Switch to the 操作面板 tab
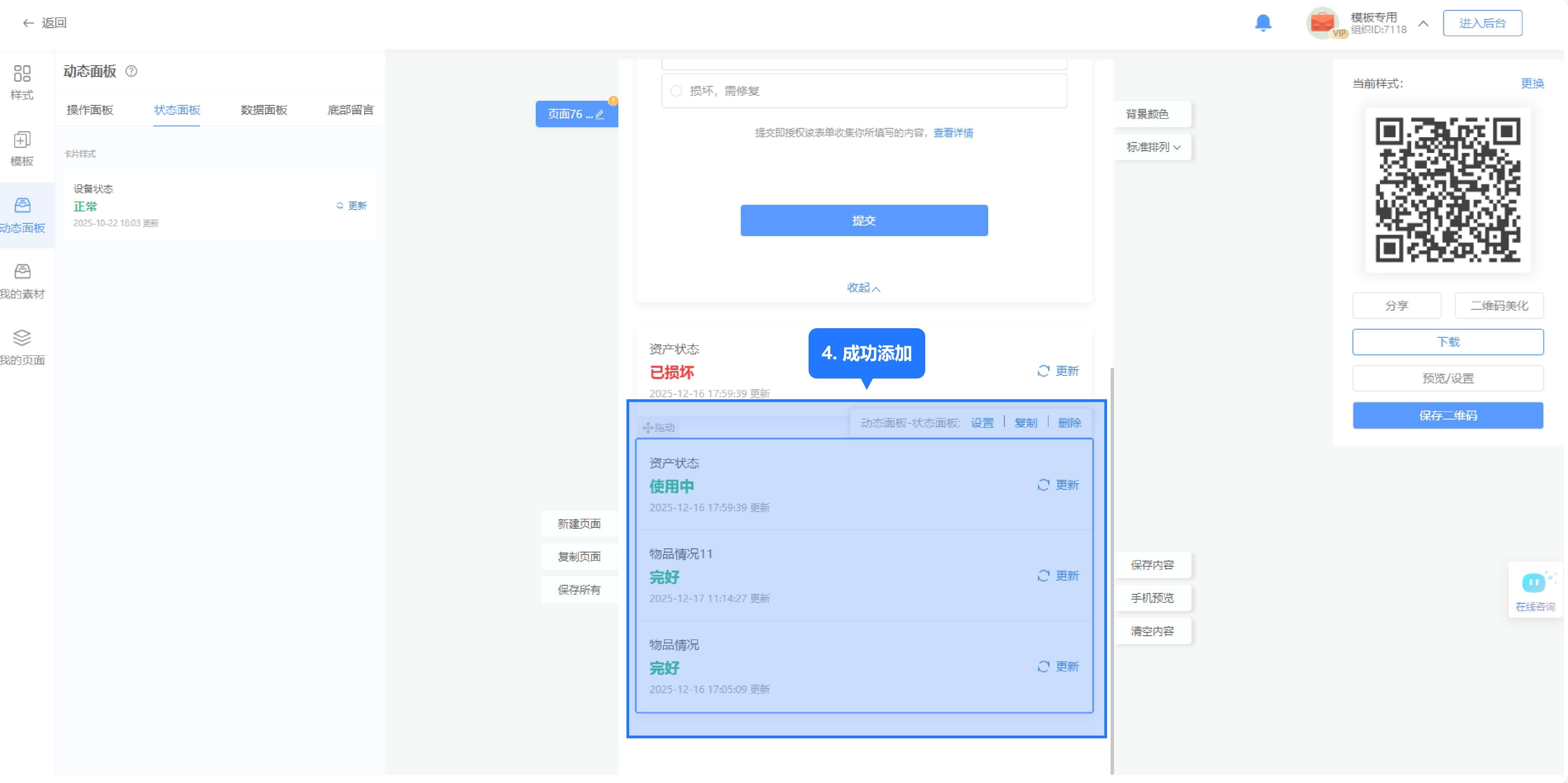The image size is (1568, 783). [x=90, y=110]
